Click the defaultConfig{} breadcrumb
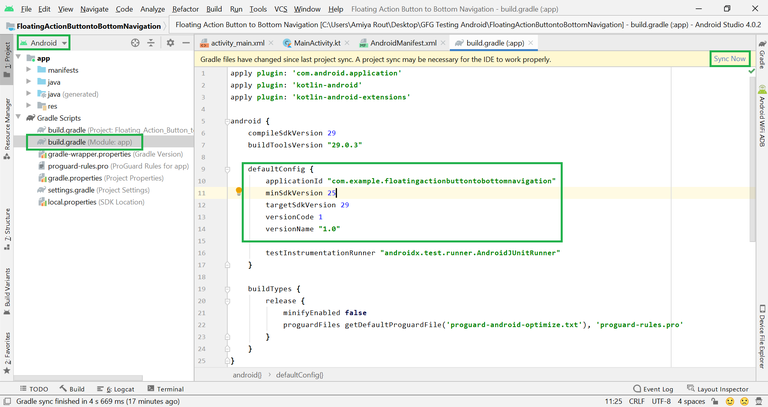The image size is (768, 407). pyautogui.click(x=299, y=375)
